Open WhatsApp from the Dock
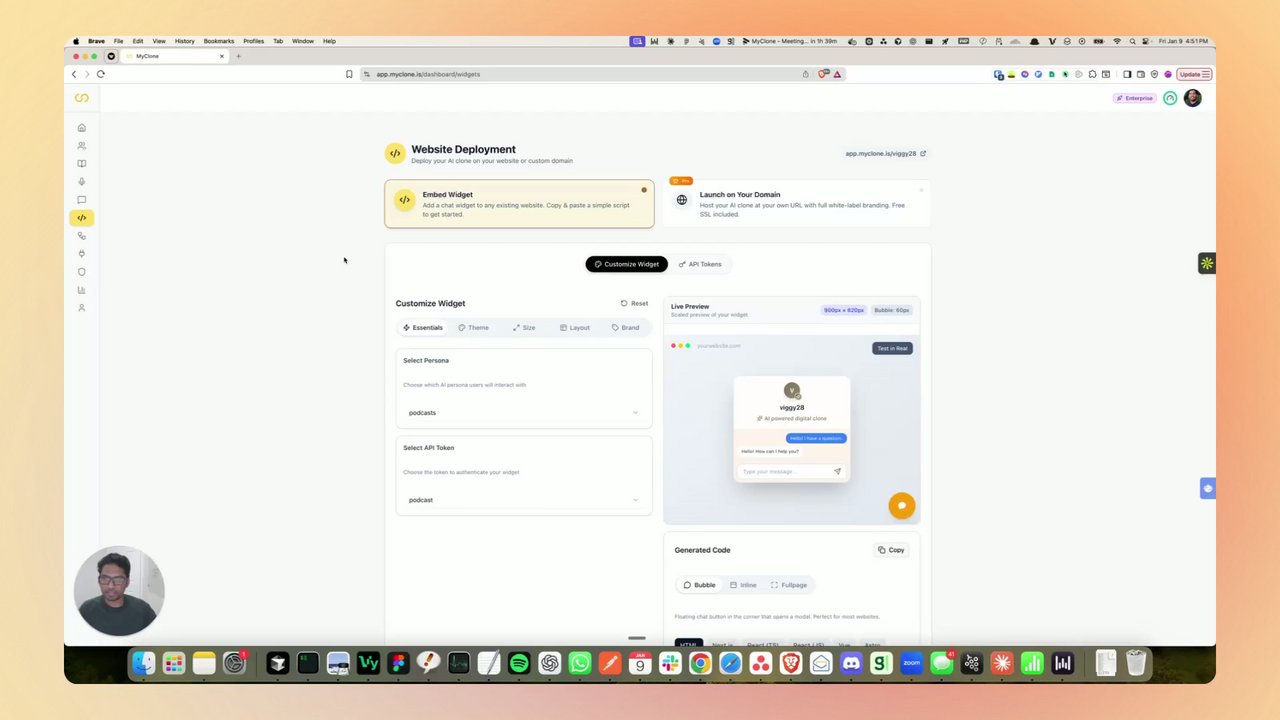This screenshot has height=720, width=1280. point(579,663)
